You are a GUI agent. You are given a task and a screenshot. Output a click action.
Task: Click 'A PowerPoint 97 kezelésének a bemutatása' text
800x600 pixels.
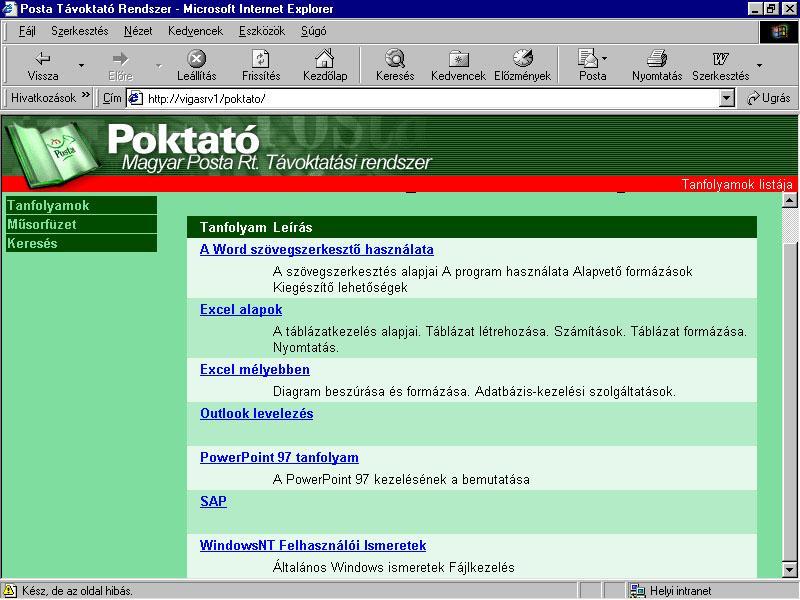[x=401, y=479]
